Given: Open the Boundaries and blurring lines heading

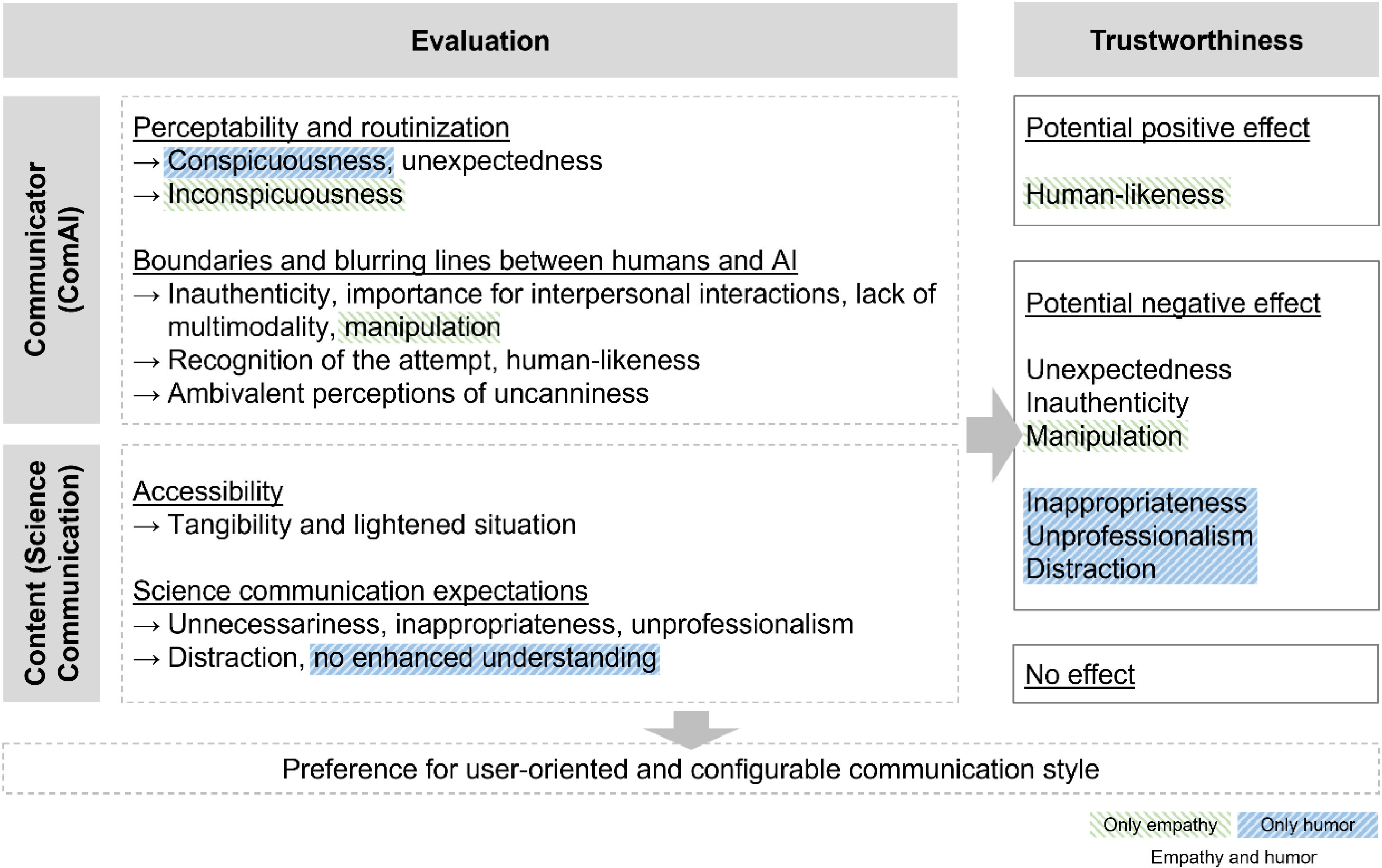Looking at the screenshot, I should click(x=465, y=260).
